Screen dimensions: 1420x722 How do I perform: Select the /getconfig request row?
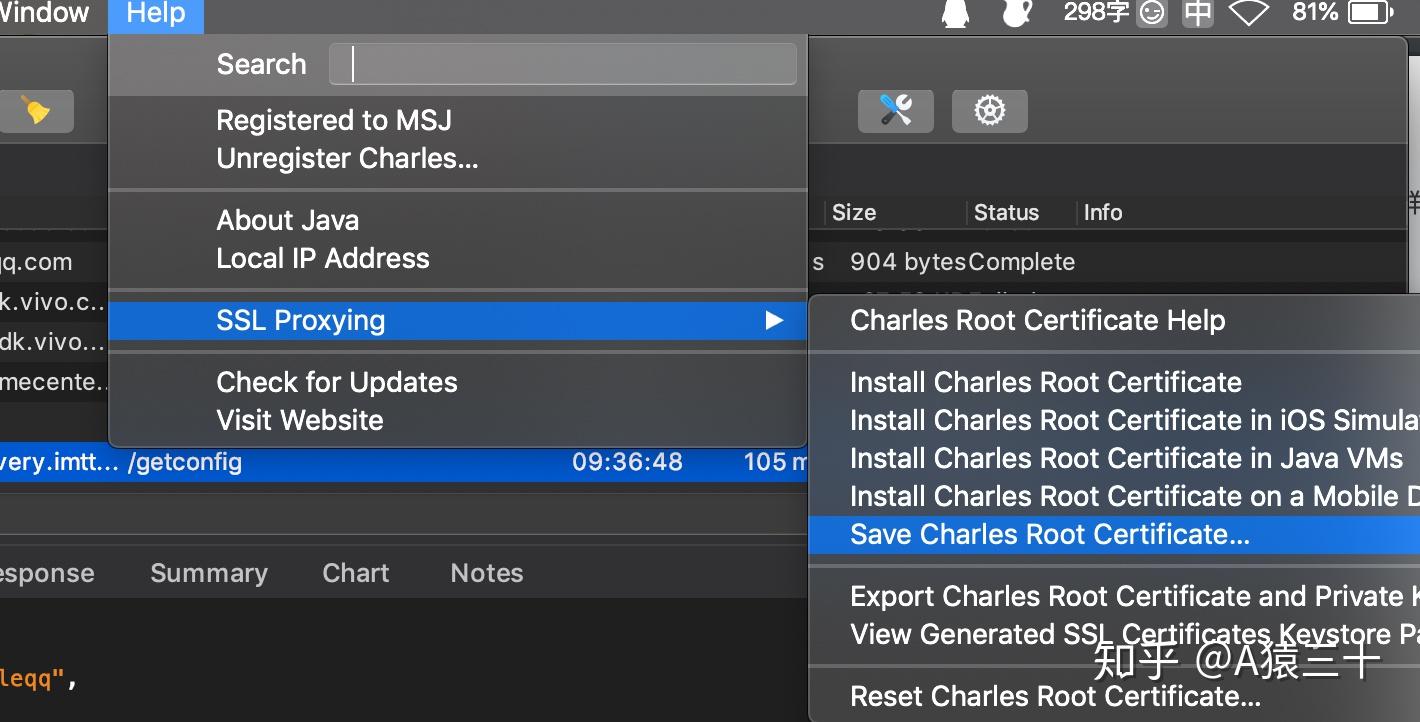pyautogui.click(x=404, y=462)
